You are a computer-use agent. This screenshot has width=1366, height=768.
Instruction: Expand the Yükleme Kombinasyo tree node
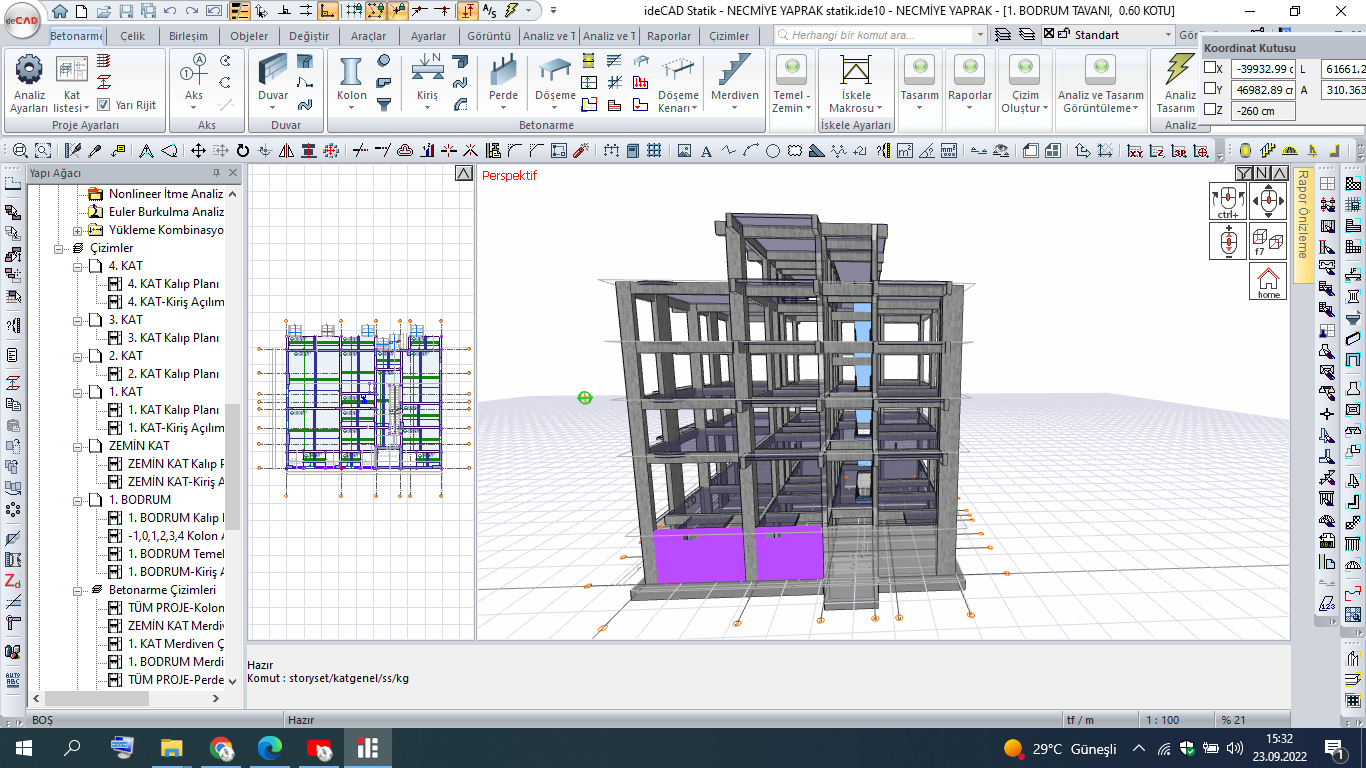pos(77,230)
